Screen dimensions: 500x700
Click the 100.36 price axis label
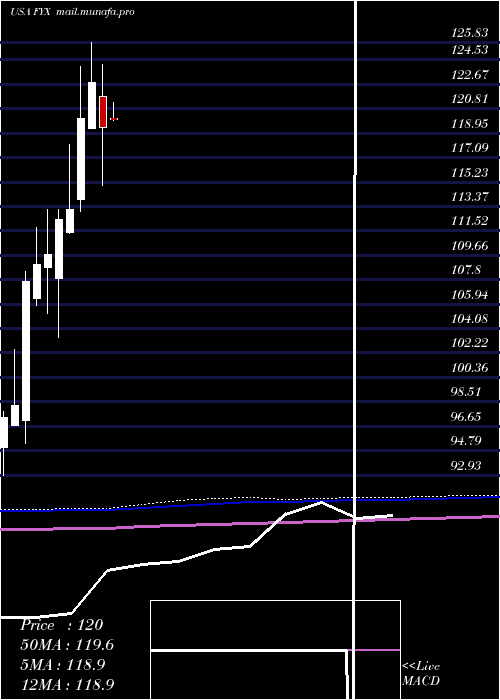tap(469, 367)
